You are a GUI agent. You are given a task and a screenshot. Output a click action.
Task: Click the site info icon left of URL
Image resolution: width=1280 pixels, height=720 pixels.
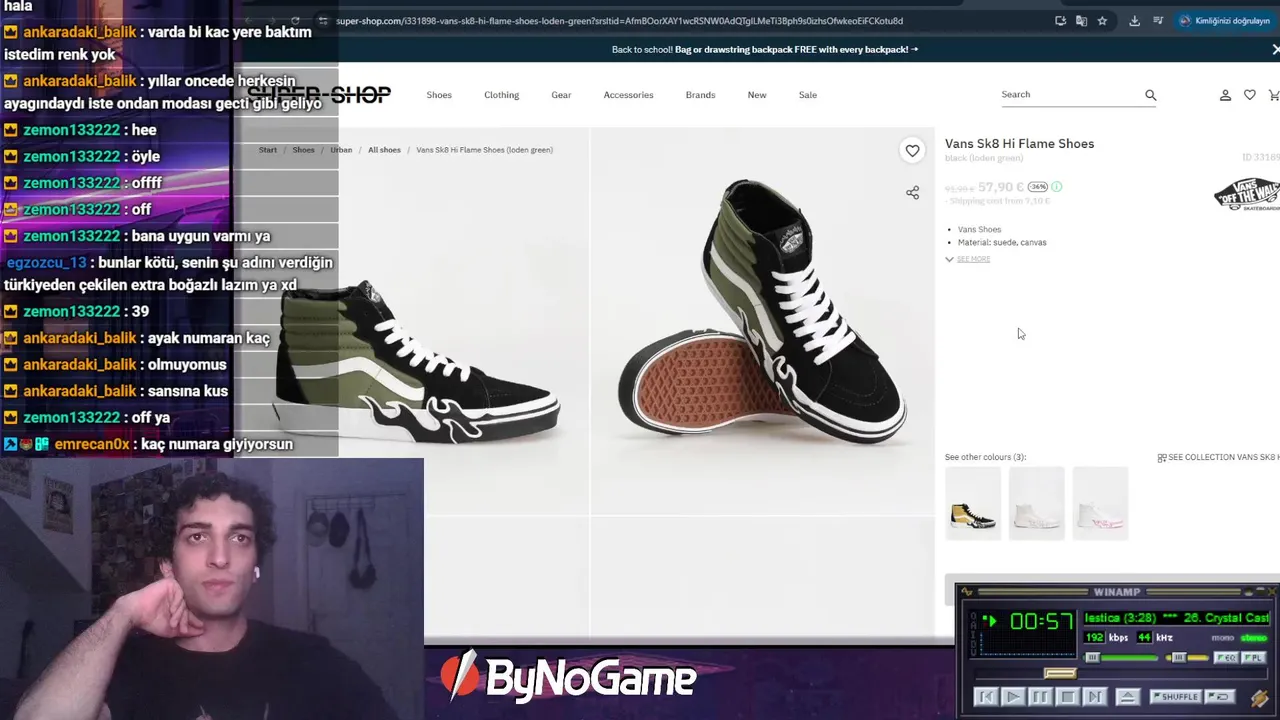(322, 20)
